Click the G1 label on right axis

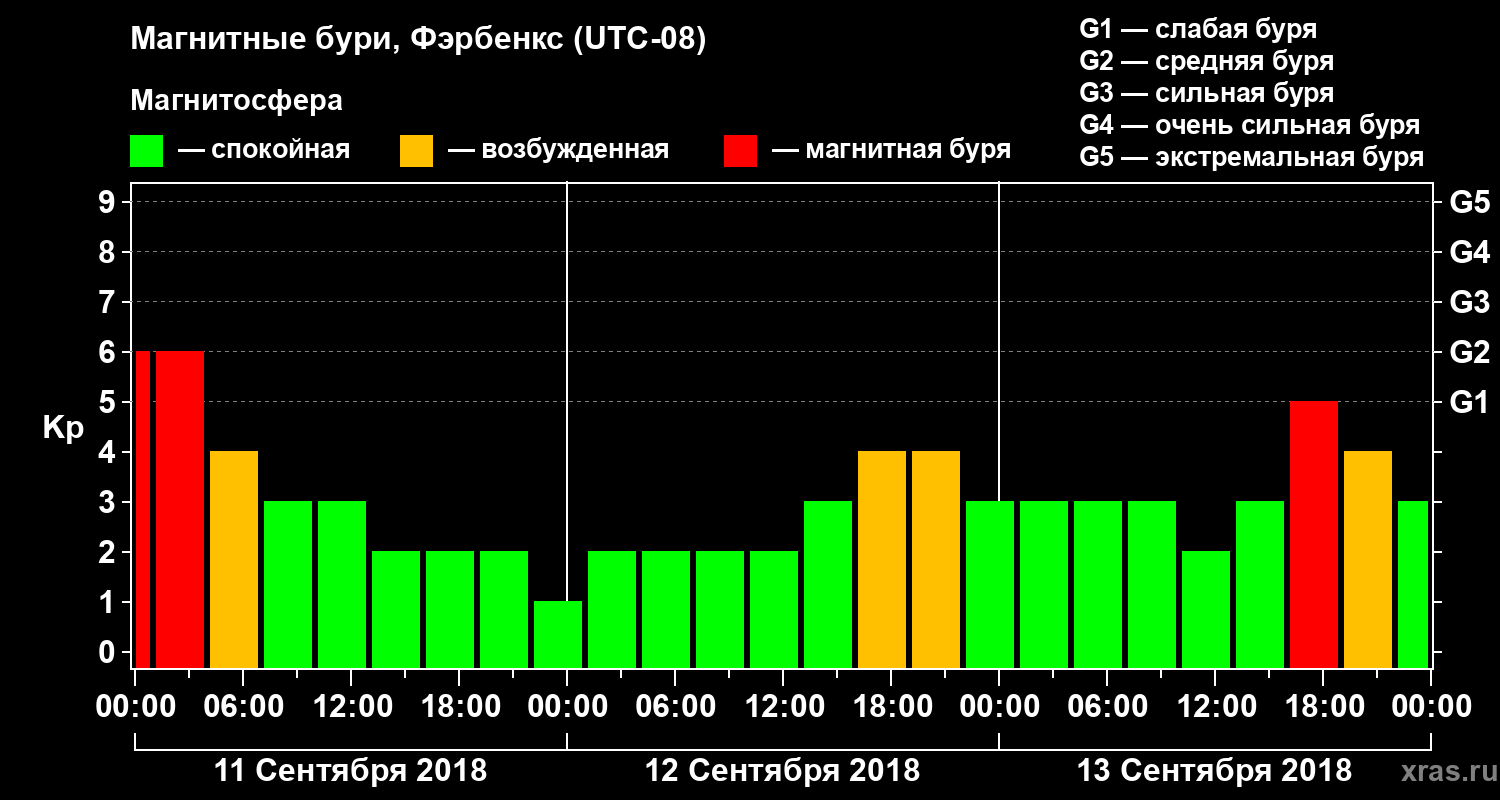(1469, 402)
